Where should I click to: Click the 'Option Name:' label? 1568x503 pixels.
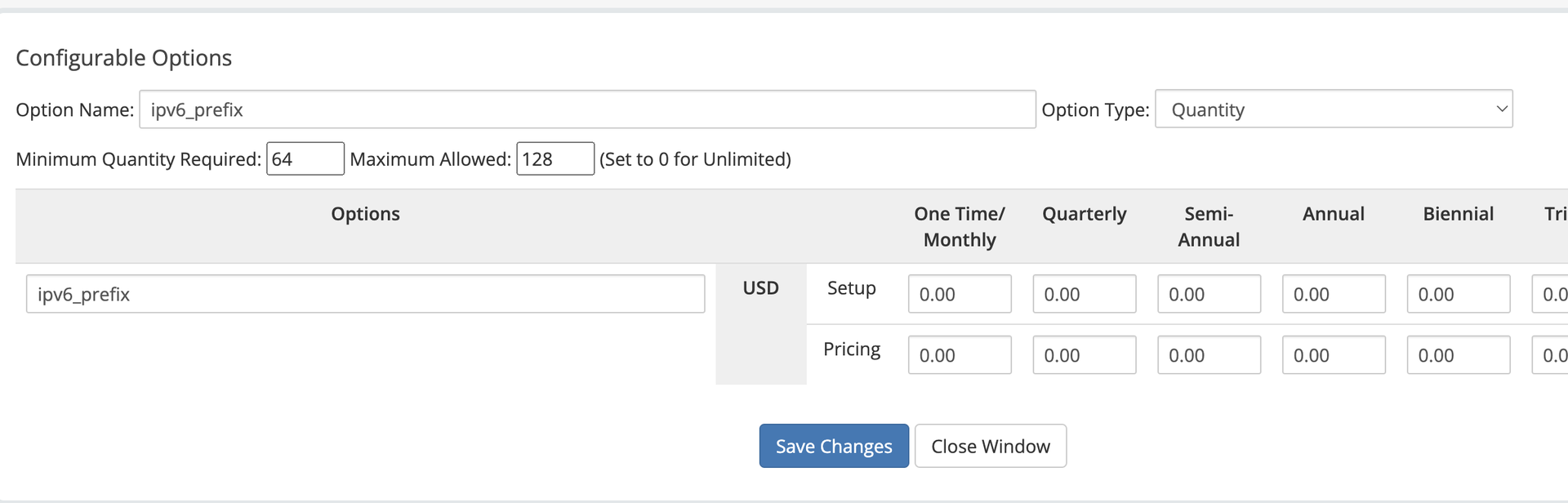(75, 110)
